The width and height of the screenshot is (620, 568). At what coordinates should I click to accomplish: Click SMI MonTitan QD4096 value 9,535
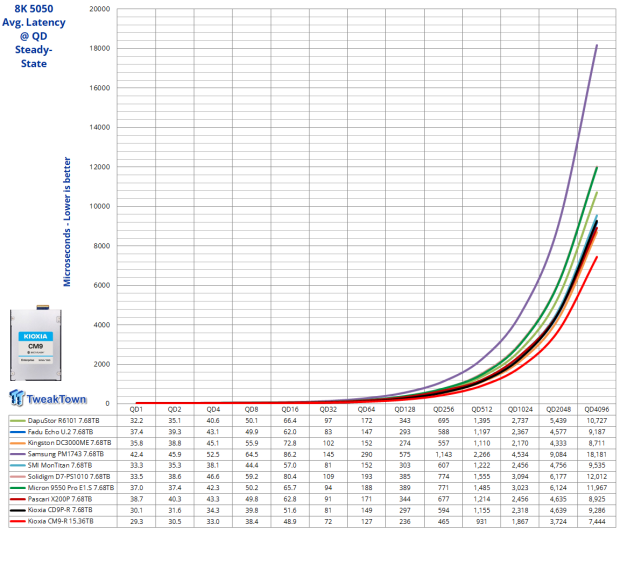(597, 466)
